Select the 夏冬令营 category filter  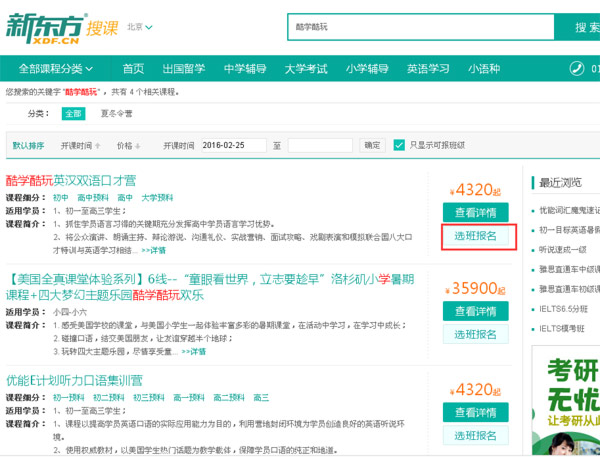pos(116,114)
